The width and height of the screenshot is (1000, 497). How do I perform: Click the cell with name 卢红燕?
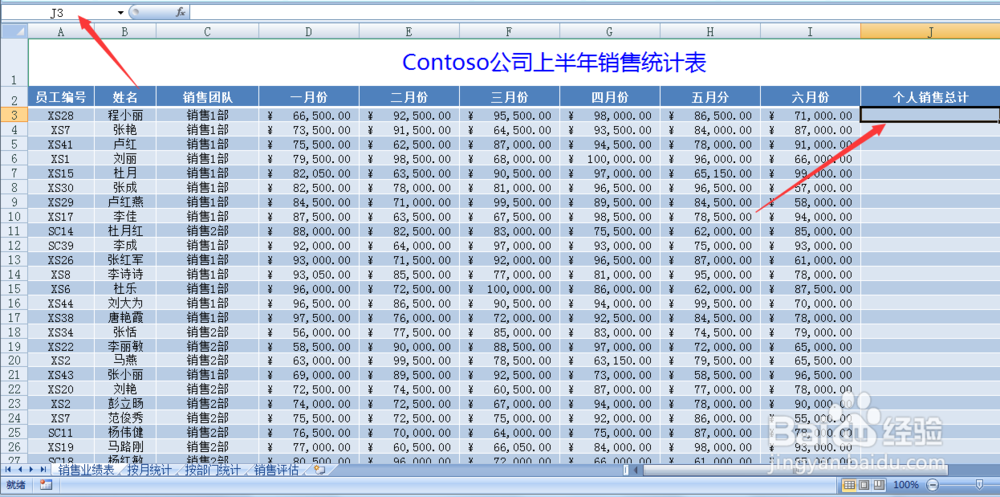[x=125, y=202]
